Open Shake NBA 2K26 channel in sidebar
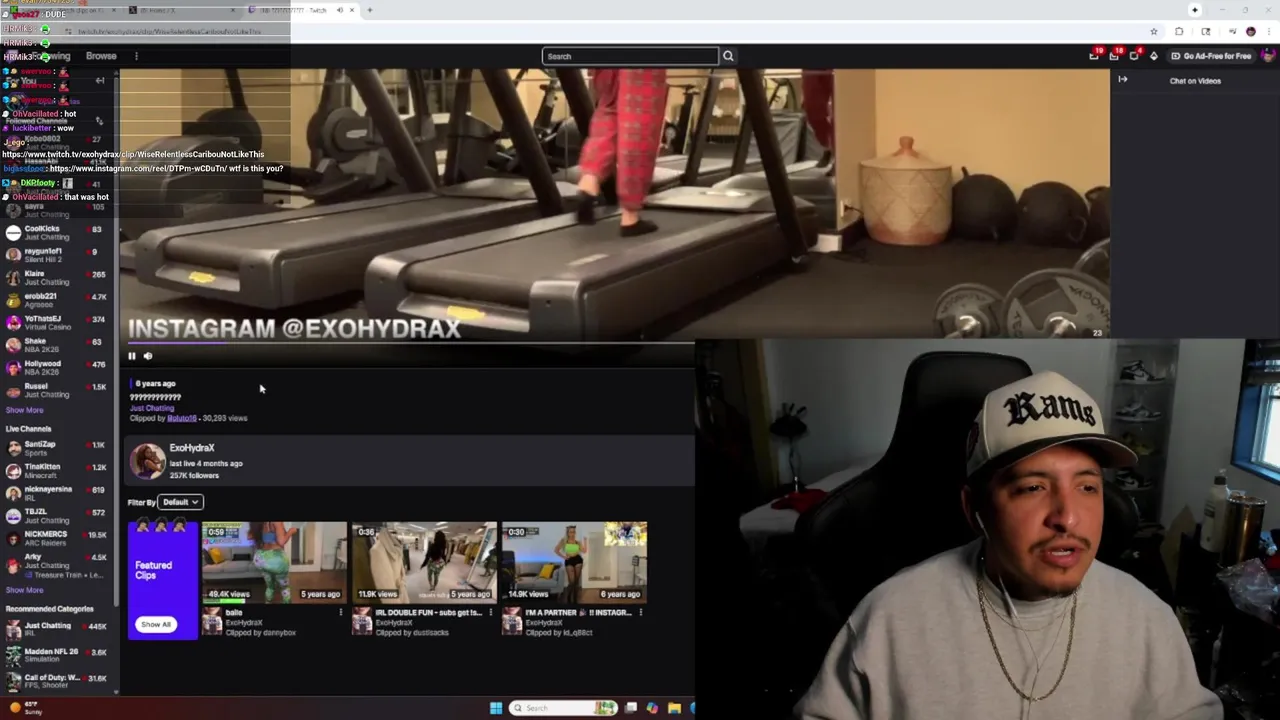 coord(57,345)
